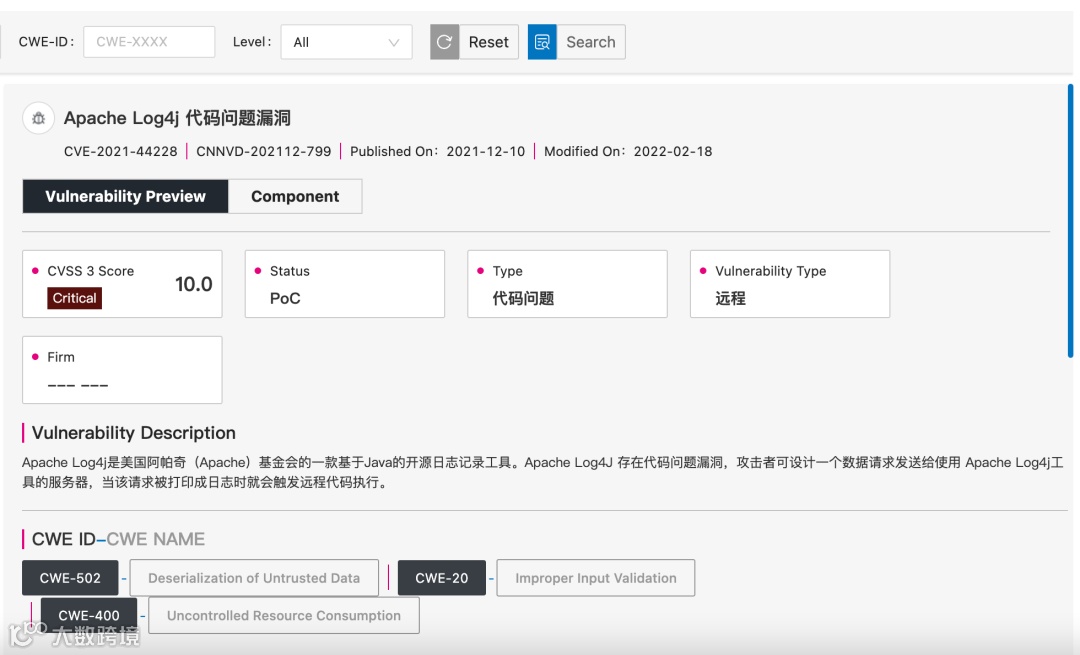Image resolution: width=1080 pixels, height=655 pixels.
Task: Click the CWE-ID: label
Action: [x=46, y=42]
